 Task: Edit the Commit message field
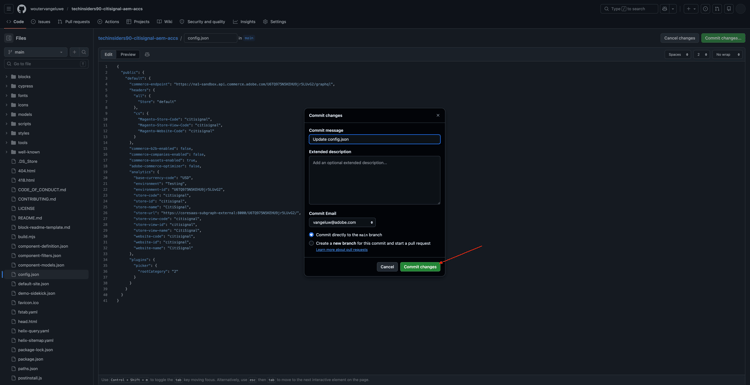[375, 139]
